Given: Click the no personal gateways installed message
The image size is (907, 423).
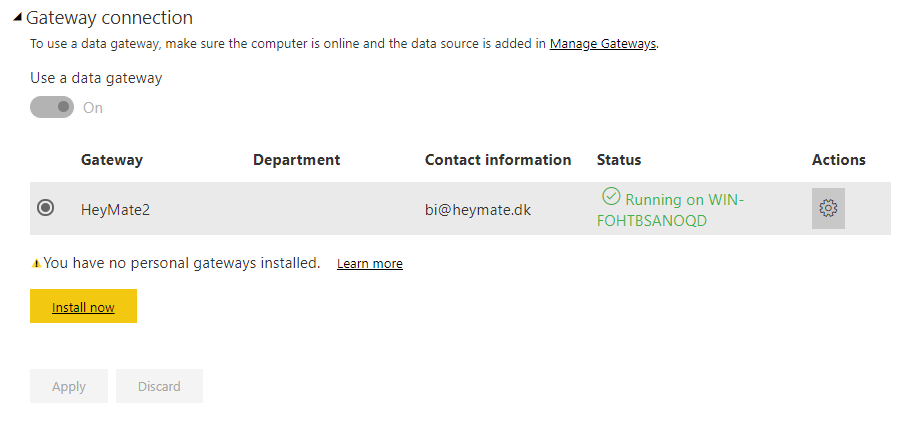Looking at the screenshot, I should [182, 263].
